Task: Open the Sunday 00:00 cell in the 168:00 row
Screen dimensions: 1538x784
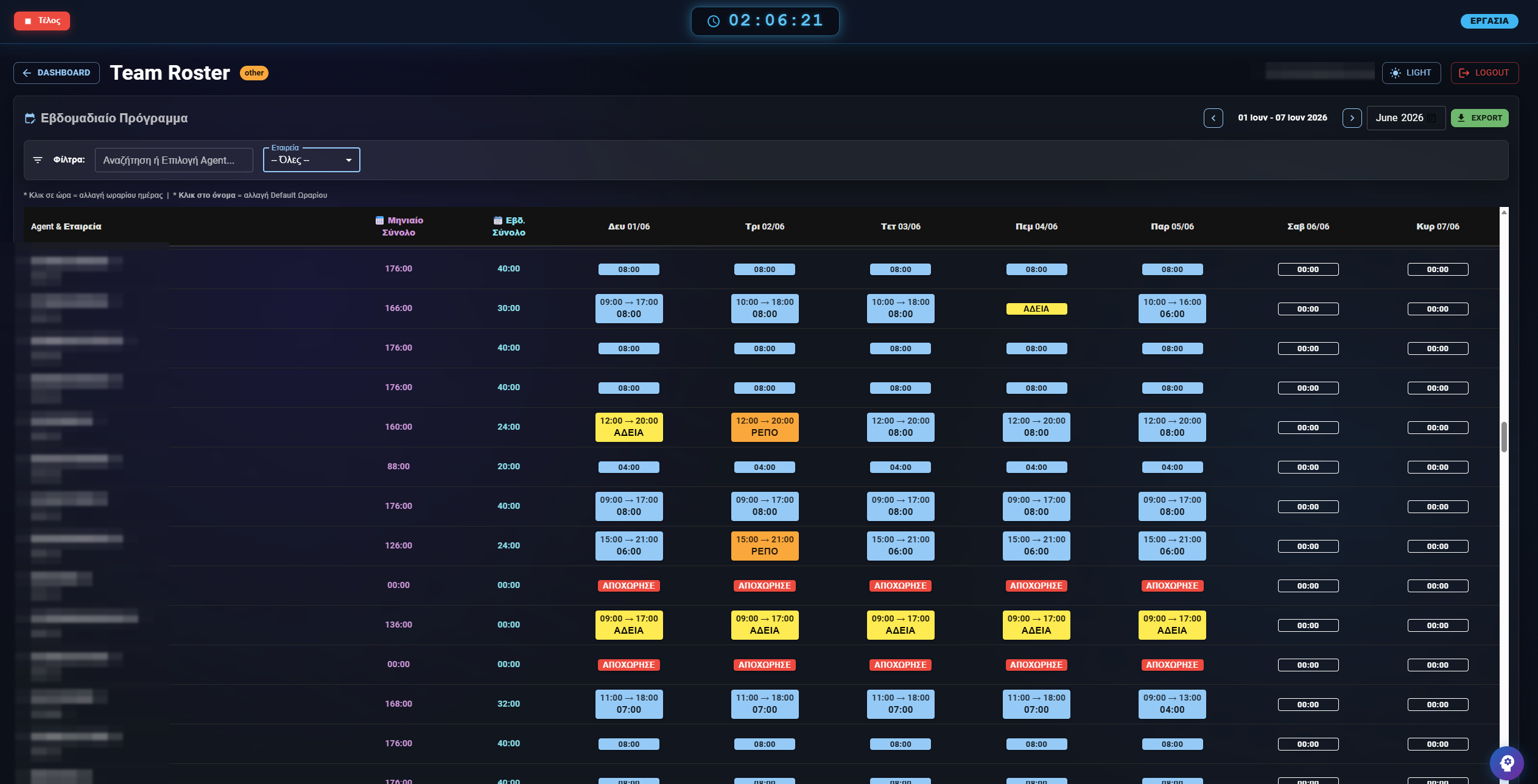Action: [x=1438, y=705]
